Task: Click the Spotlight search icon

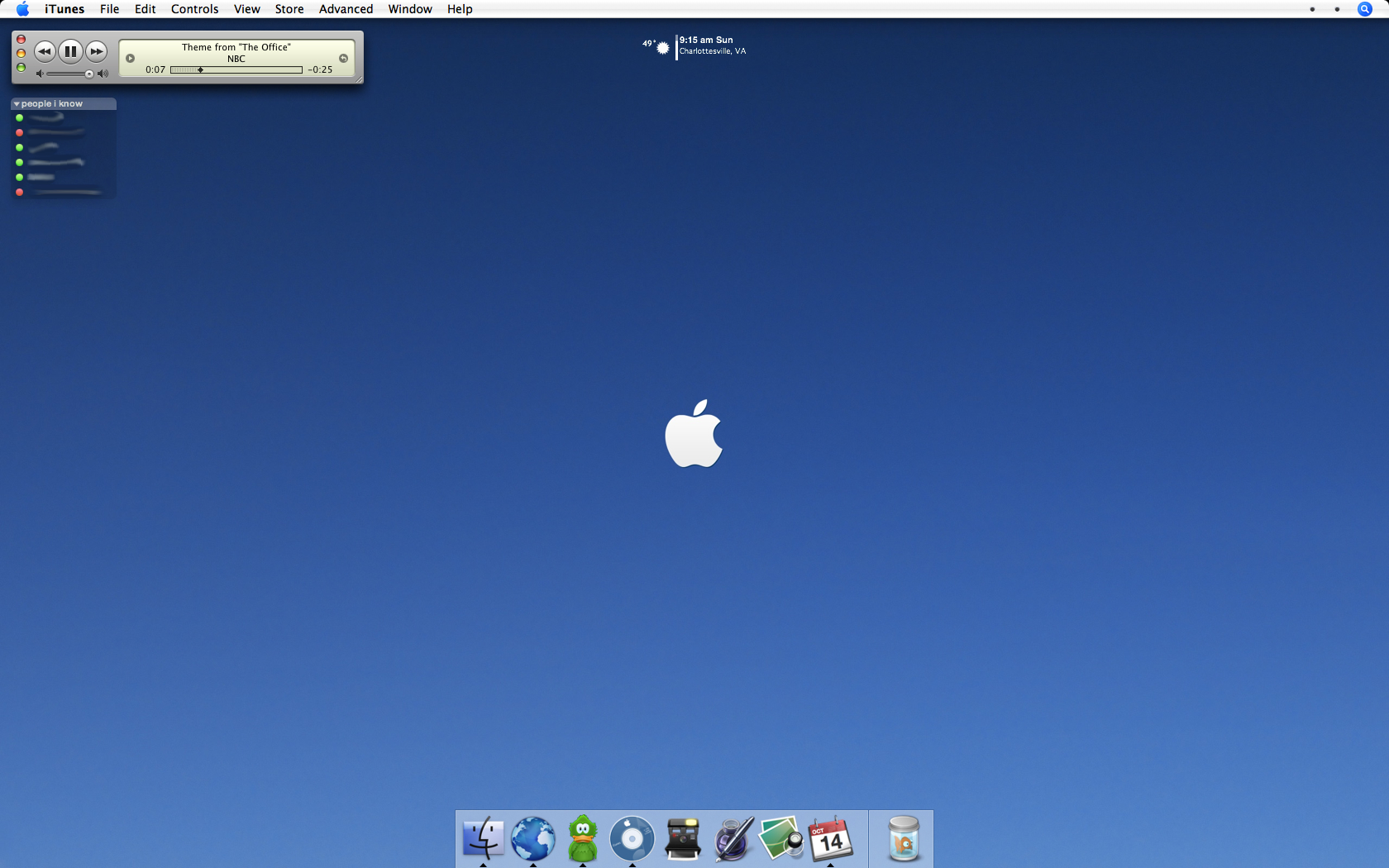Action: click(1365, 9)
